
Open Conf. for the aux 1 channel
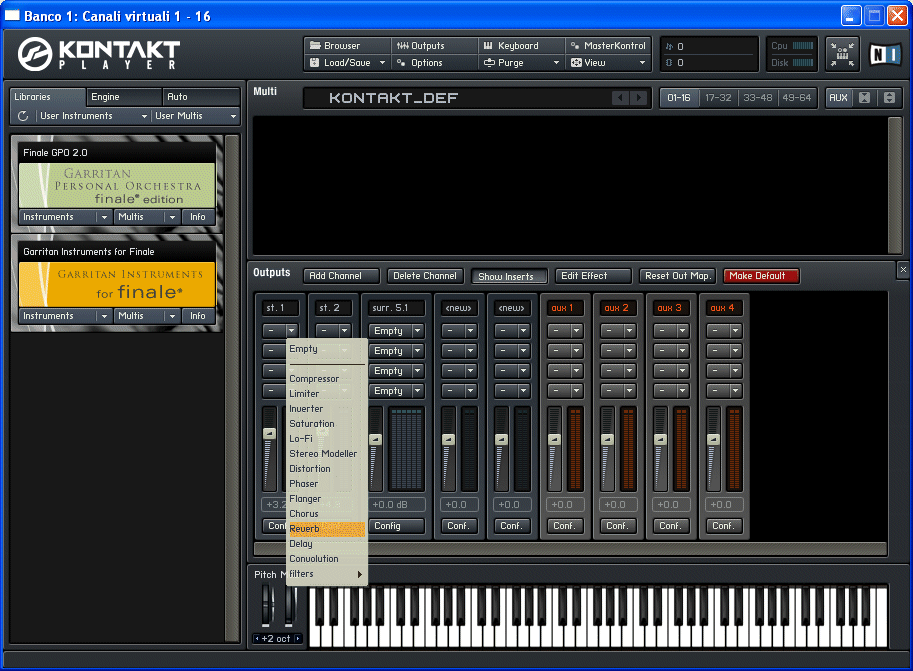pos(564,526)
